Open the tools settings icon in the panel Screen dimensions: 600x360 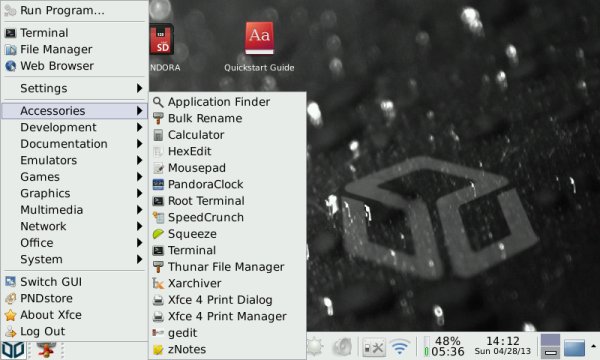coord(373,347)
